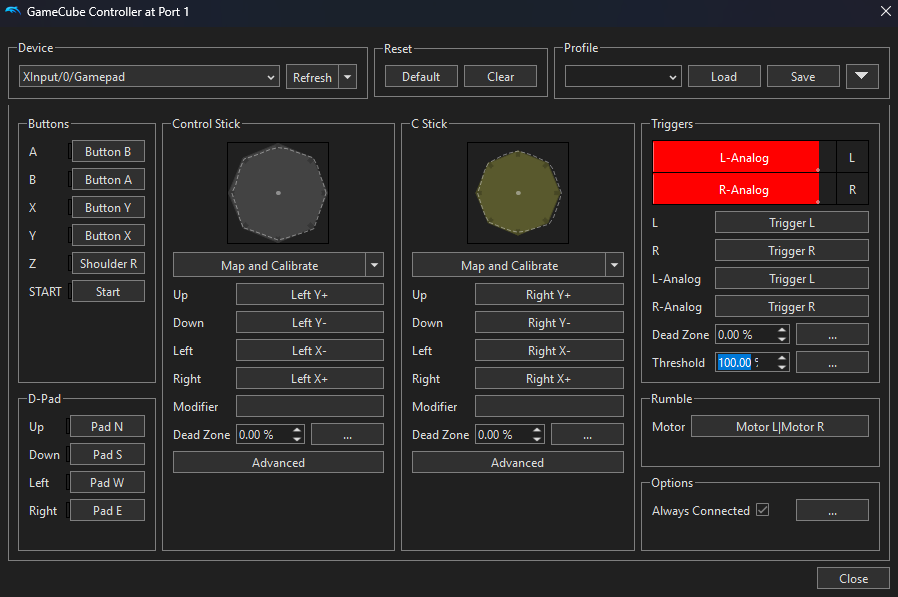This screenshot has width=898, height=597.
Task: Open the Profile combo box
Action: point(623,76)
